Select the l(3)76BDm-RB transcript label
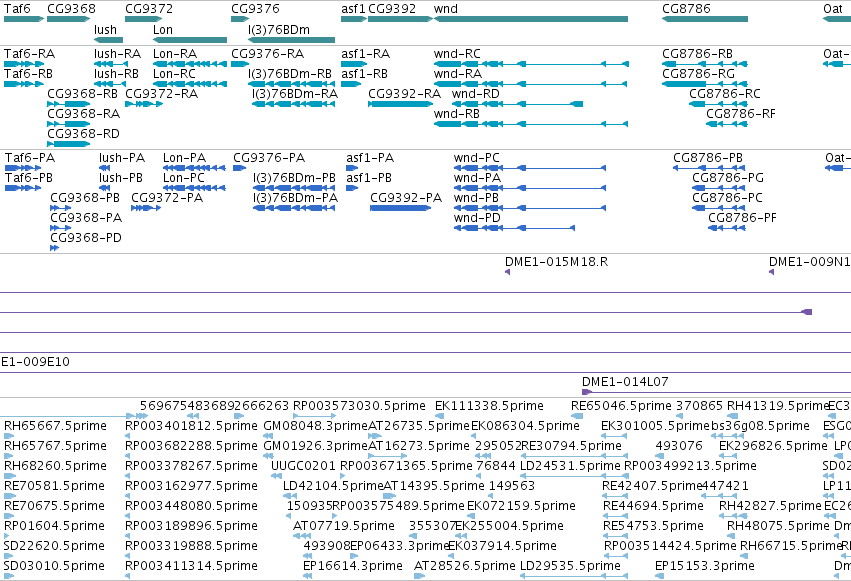 pos(290,74)
